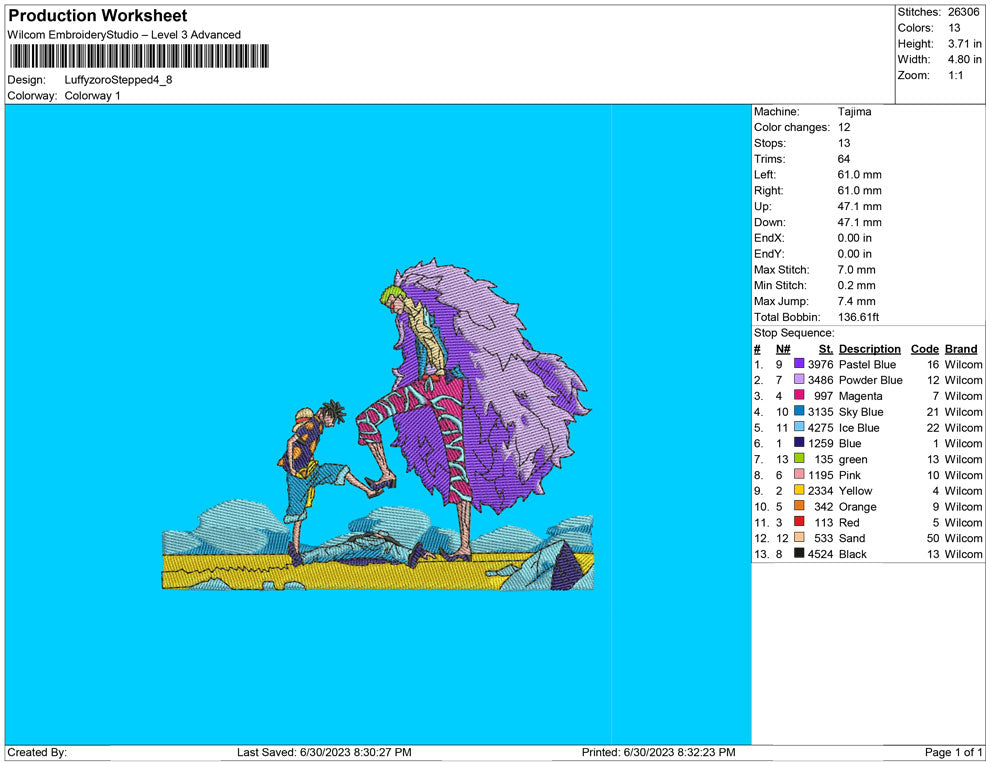Screen dimensions: 990x762
Task: Select the Red thread color swatch
Action: [x=799, y=522]
